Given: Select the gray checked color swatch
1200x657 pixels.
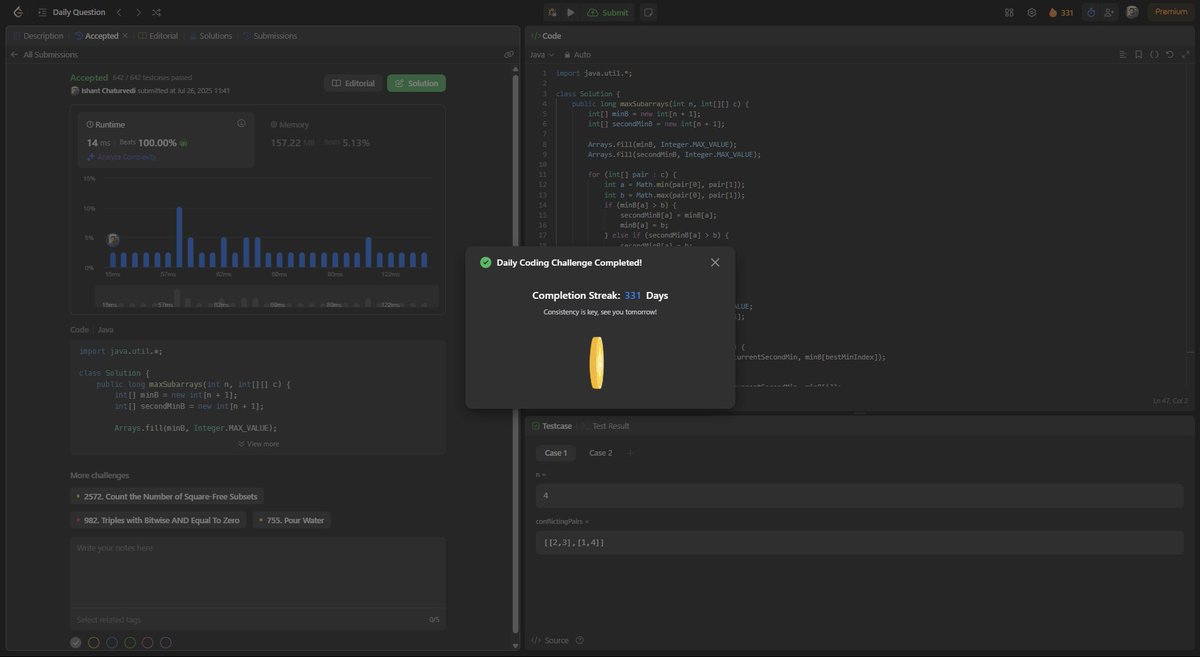Looking at the screenshot, I should 76,642.
